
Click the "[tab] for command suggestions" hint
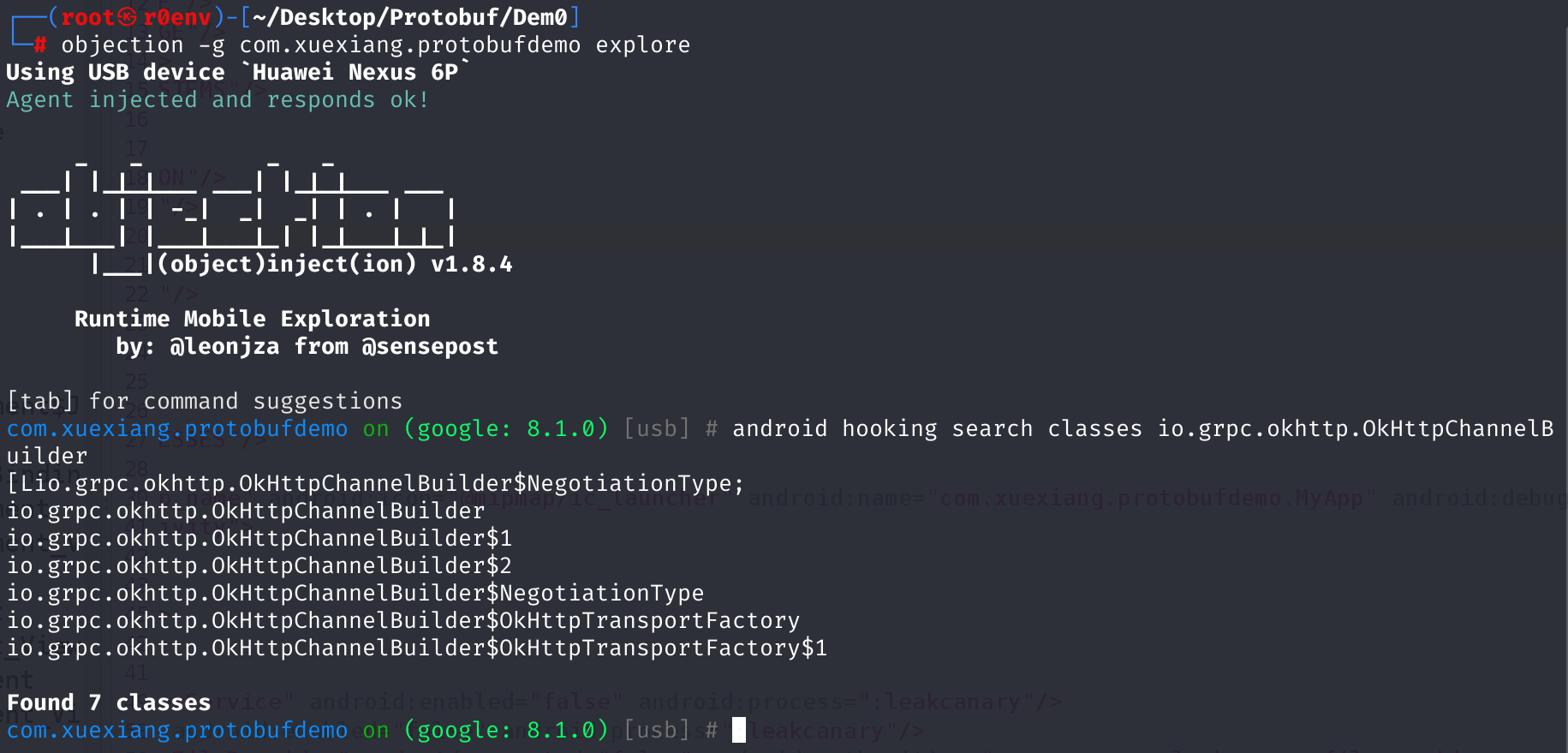tap(205, 401)
